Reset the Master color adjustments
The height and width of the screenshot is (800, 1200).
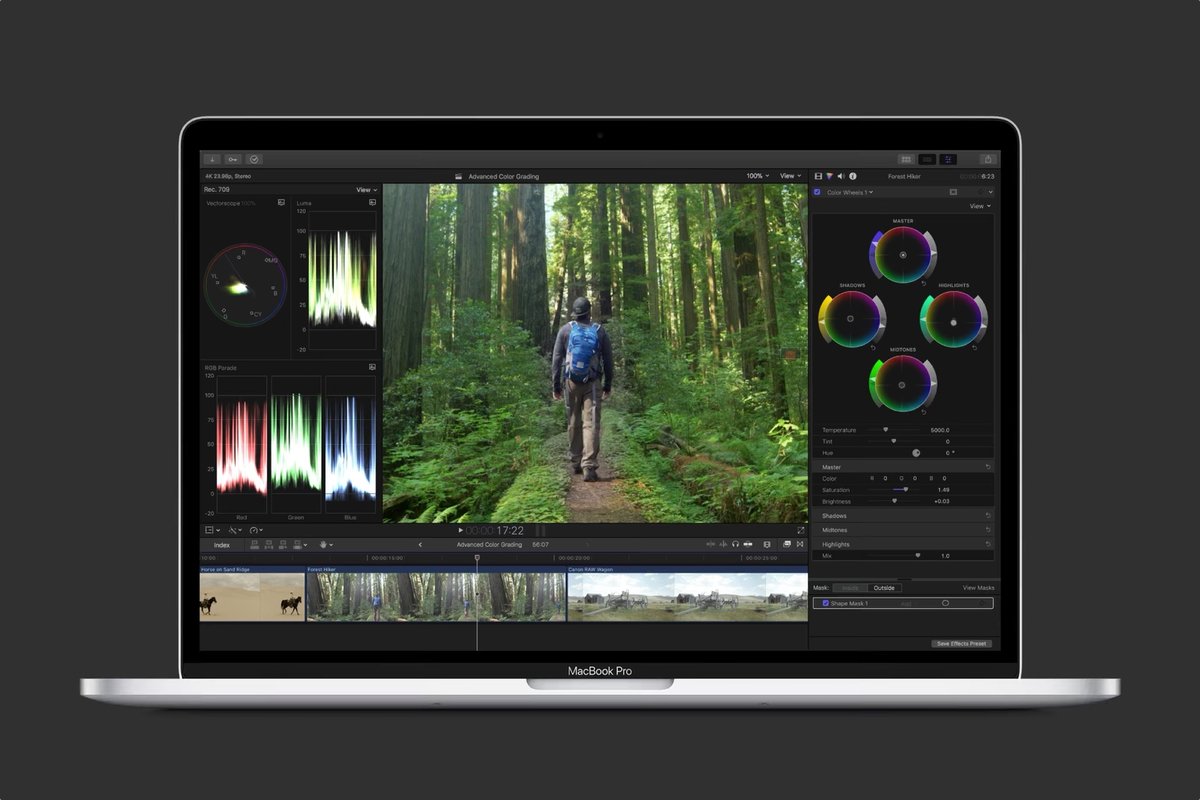(x=987, y=466)
